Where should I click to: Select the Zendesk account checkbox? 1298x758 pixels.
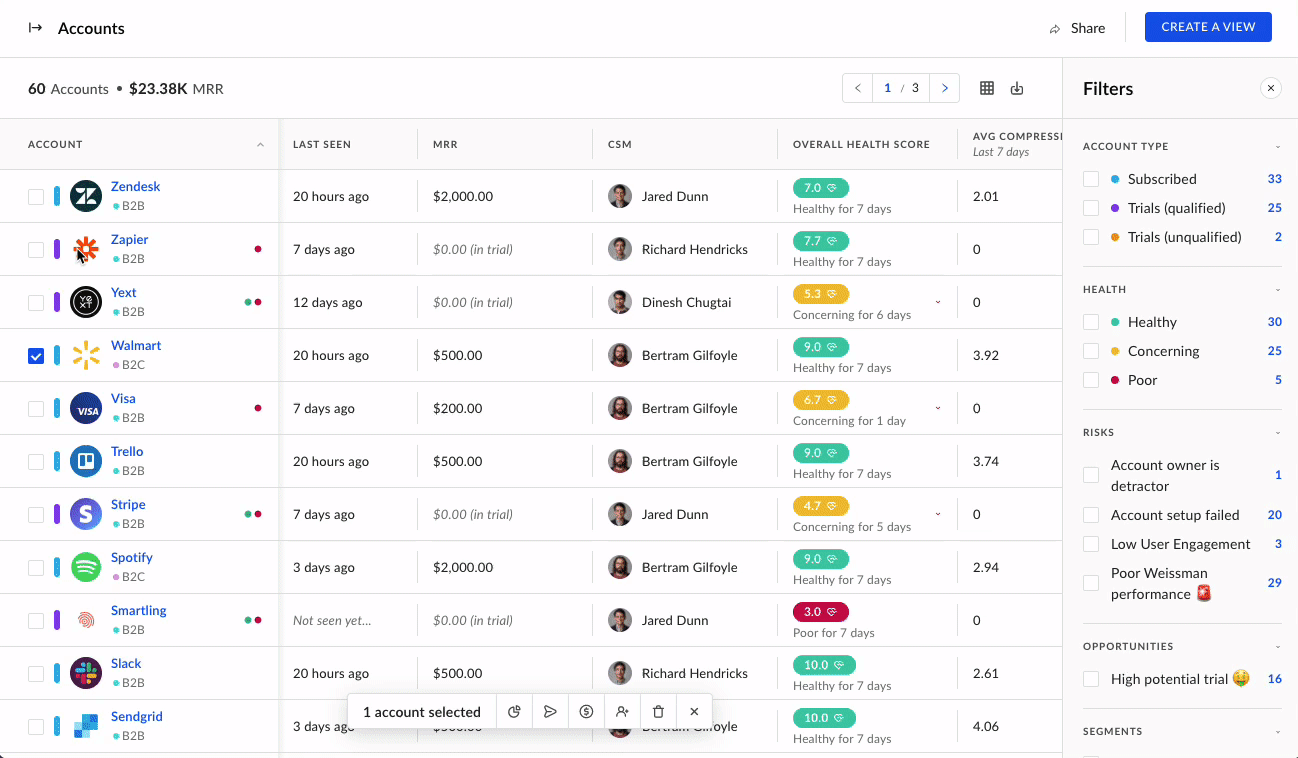click(36, 197)
